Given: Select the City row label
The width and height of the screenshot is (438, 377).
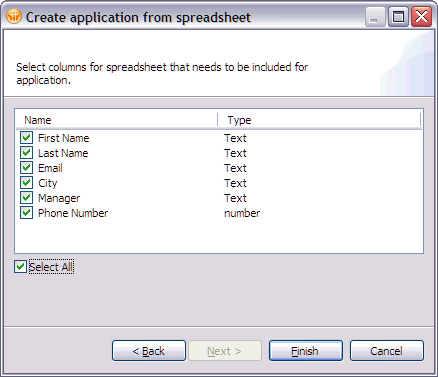Looking at the screenshot, I should point(47,183).
